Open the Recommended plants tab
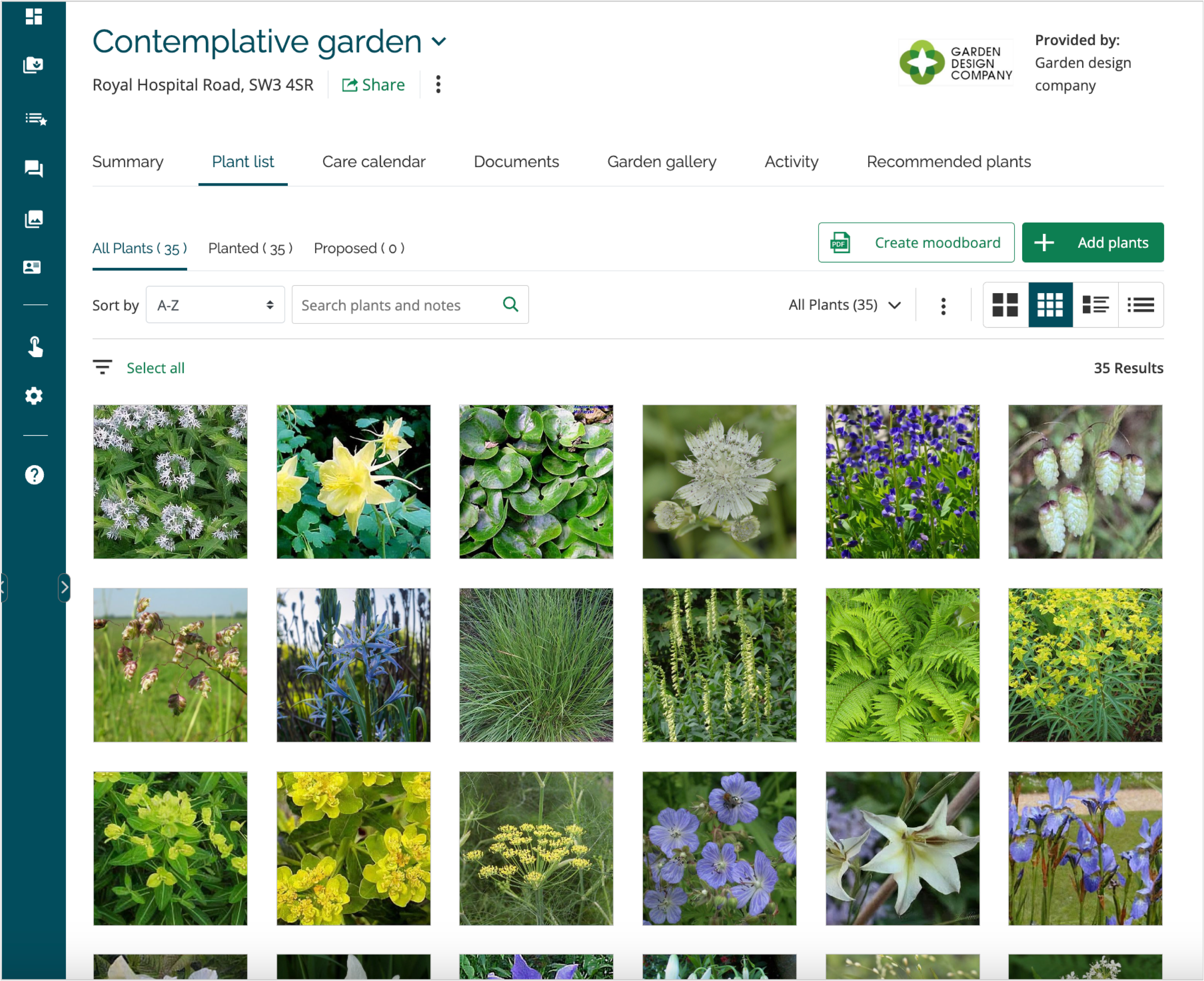Image resolution: width=1204 pixels, height=981 pixels. pos(949,161)
